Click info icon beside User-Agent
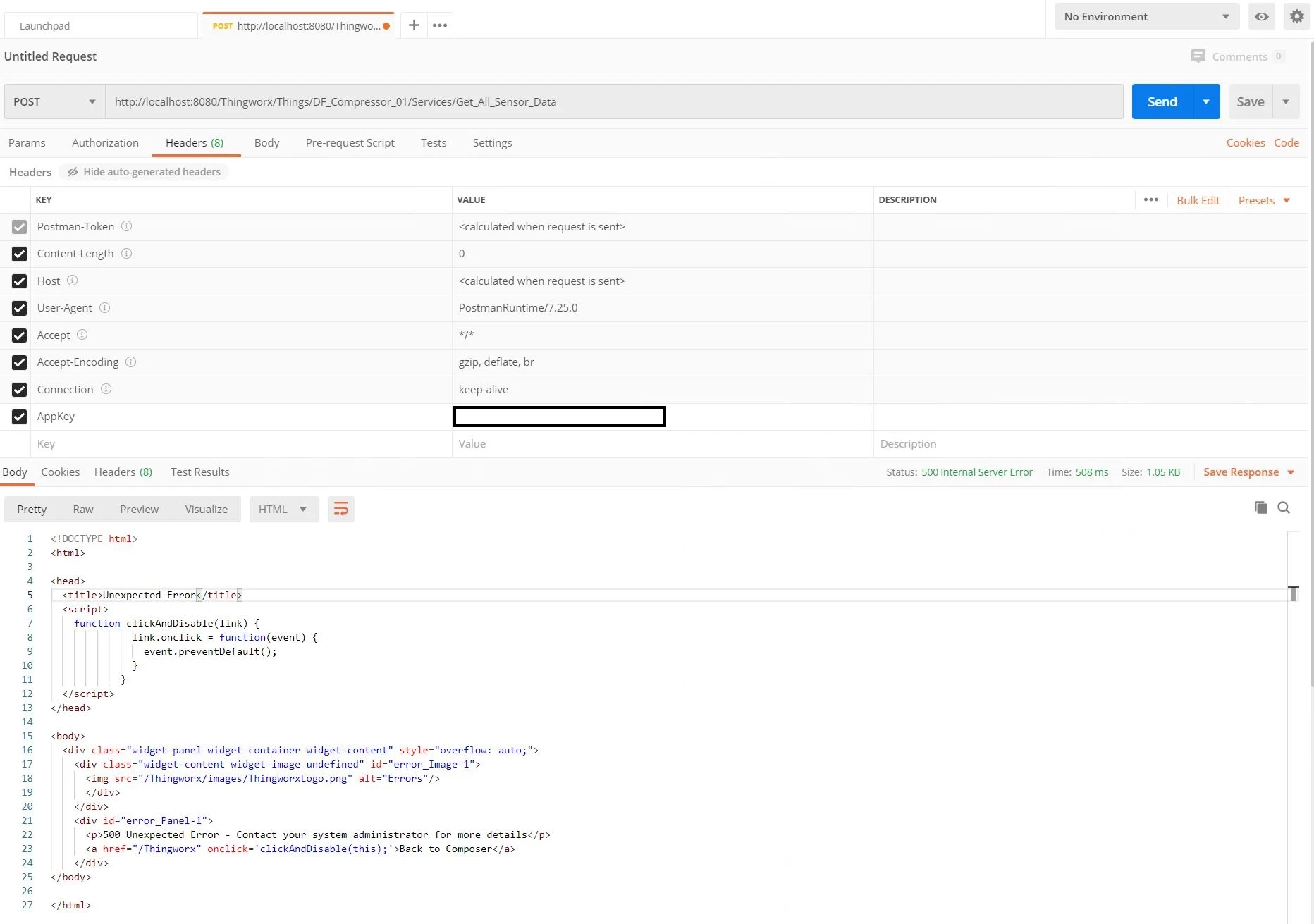1314x924 pixels. click(104, 307)
